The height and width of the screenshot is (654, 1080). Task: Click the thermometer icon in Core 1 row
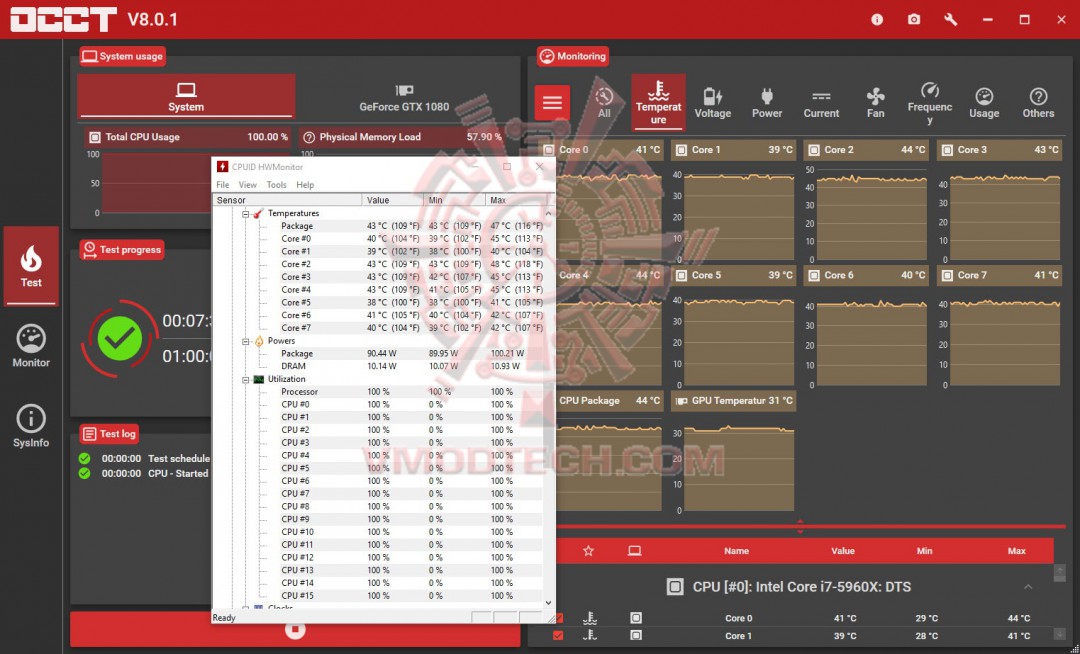[x=590, y=635]
